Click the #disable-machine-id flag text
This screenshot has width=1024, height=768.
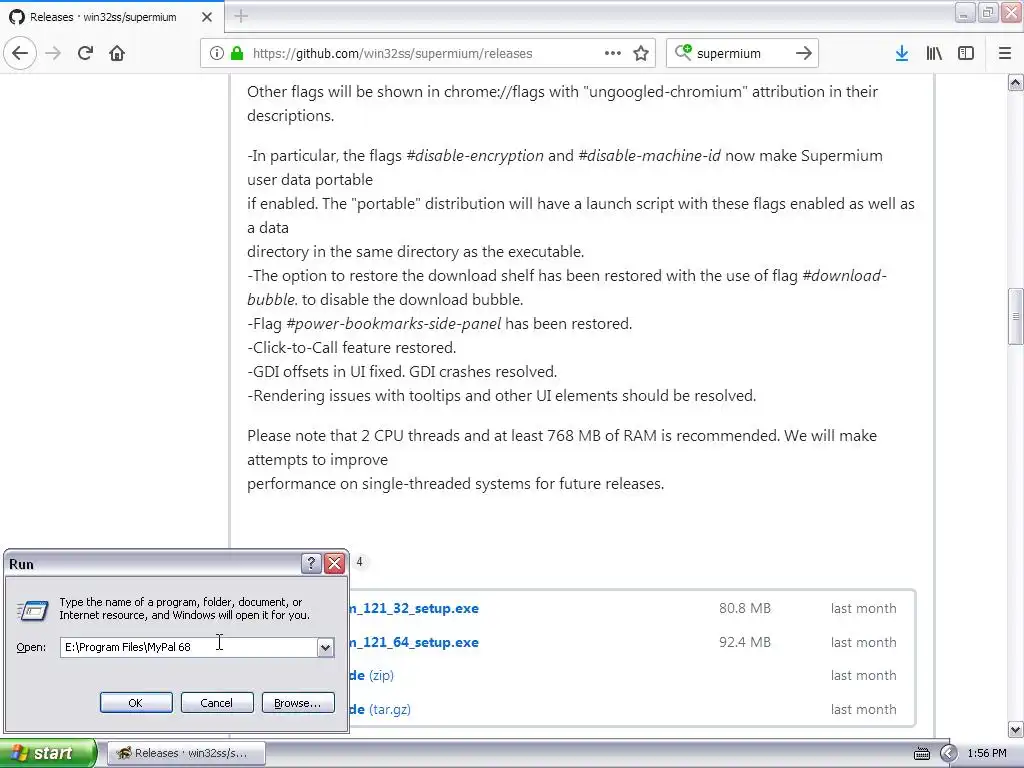[650, 155]
